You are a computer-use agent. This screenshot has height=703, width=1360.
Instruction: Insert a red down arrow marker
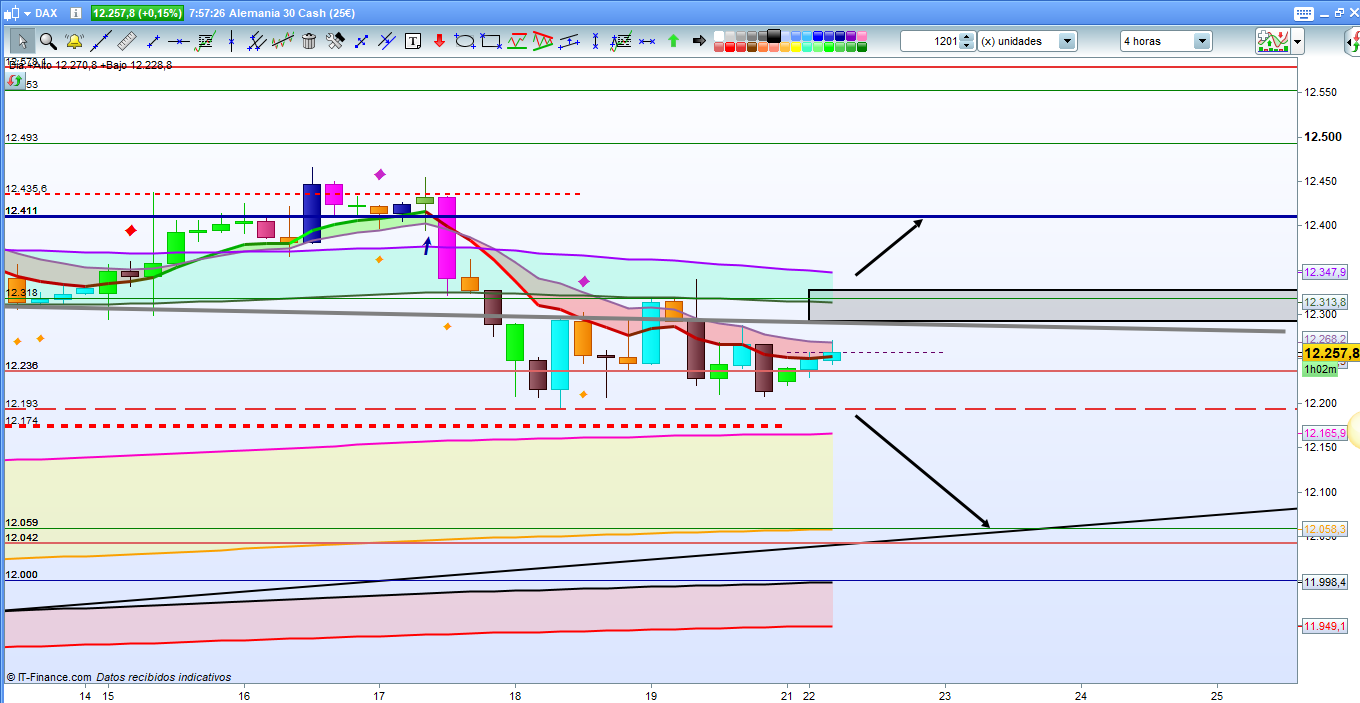click(439, 41)
